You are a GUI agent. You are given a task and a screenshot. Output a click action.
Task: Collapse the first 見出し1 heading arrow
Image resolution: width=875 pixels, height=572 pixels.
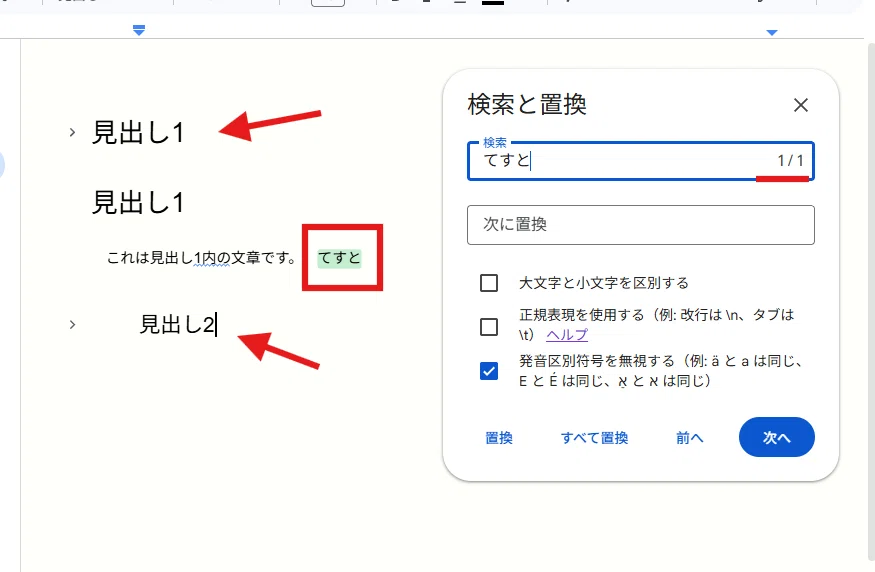[72, 132]
